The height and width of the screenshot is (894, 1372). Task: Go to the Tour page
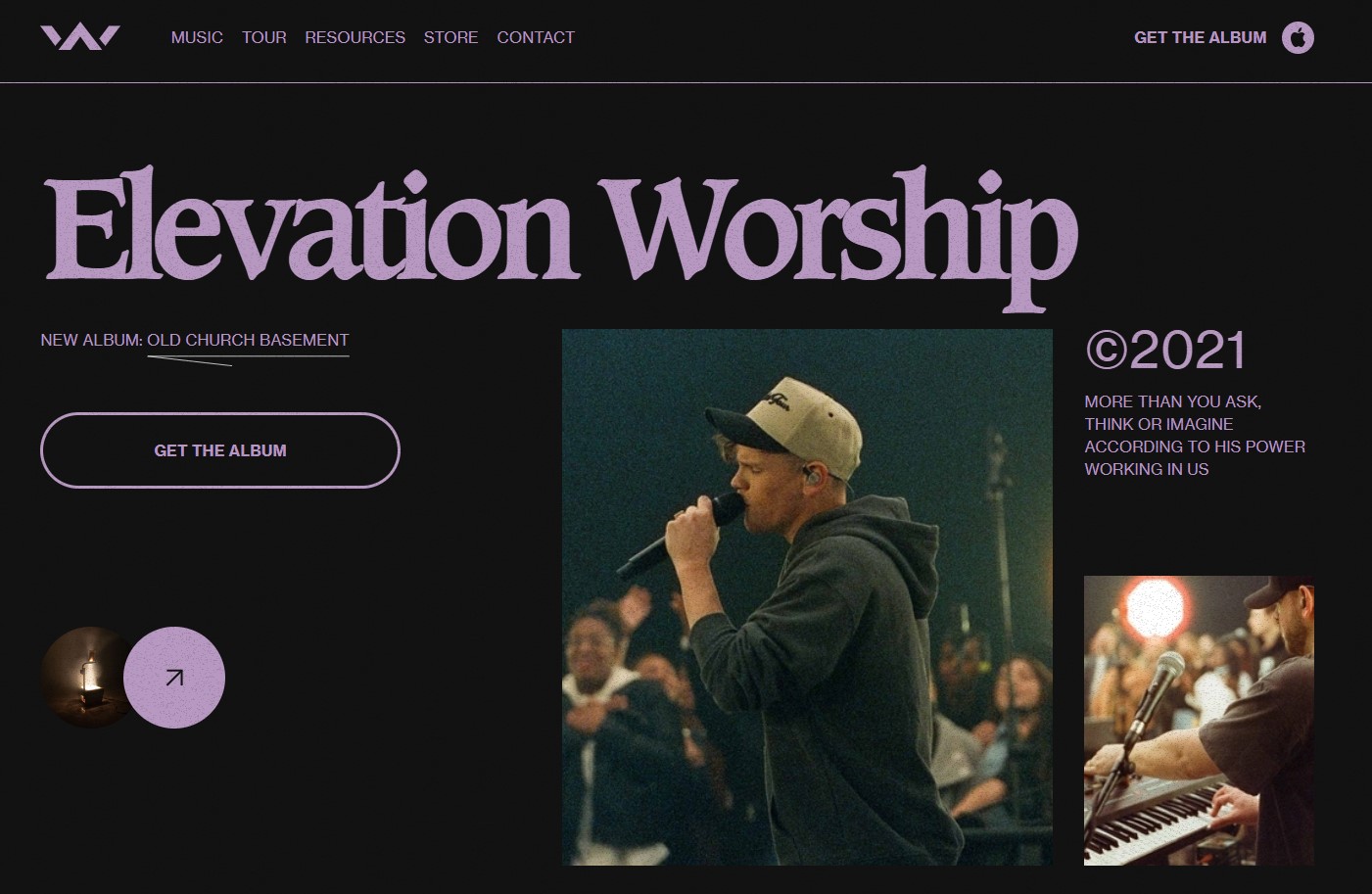coord(264,37)
